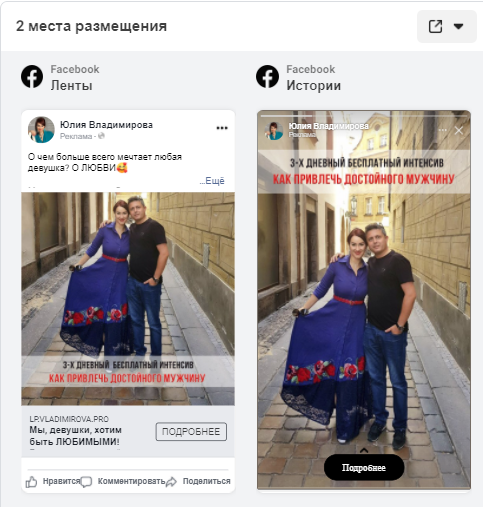This screenshot has width=483, height=507.
Task: Expand the preview options dropdown arrow
Action: pyautogui.click(x=459, y=26)
